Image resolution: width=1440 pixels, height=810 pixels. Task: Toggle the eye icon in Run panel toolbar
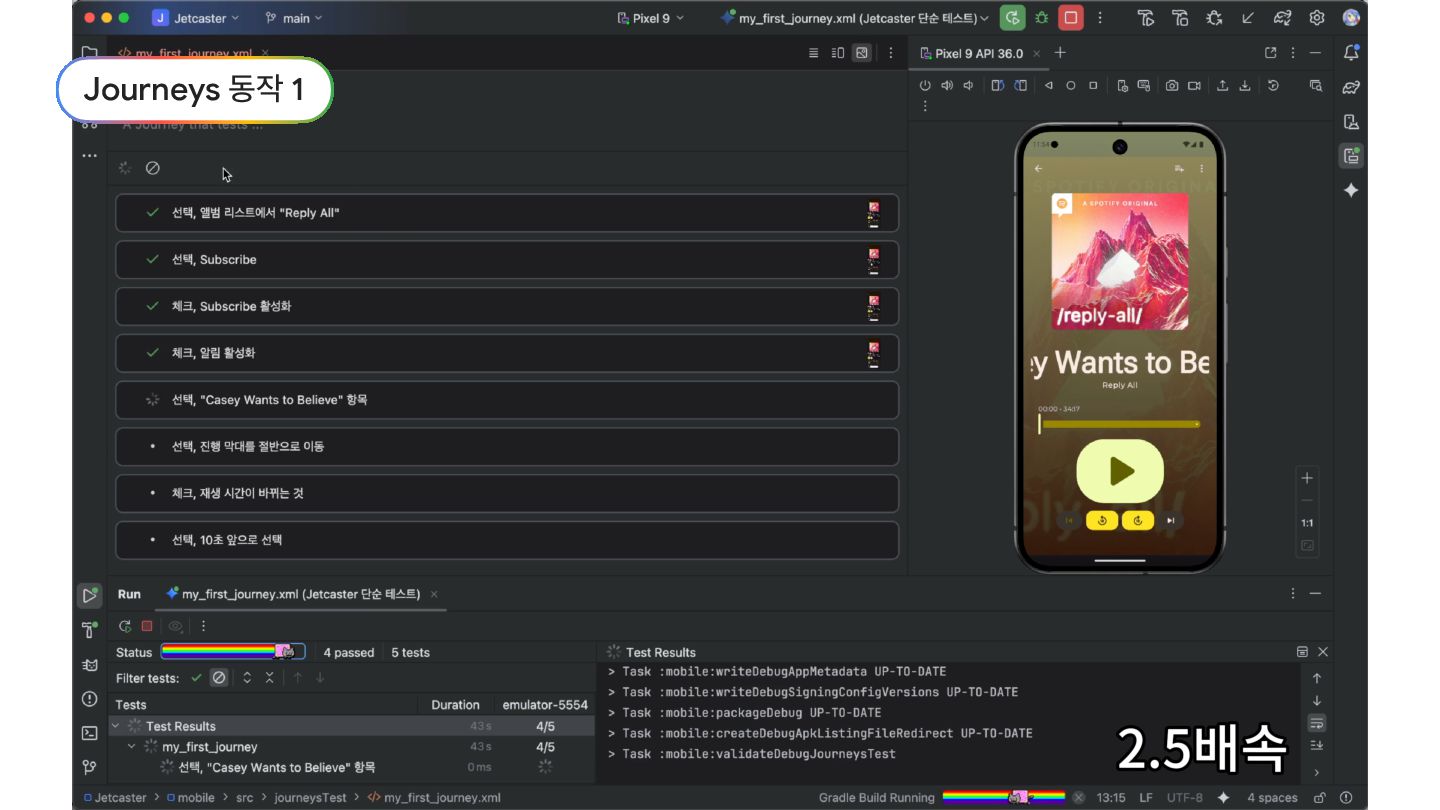176,626
